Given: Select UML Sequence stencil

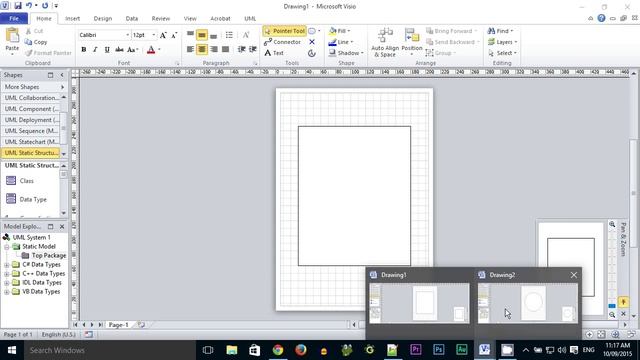Looking at the screenshot, I should tap(31, 131).
